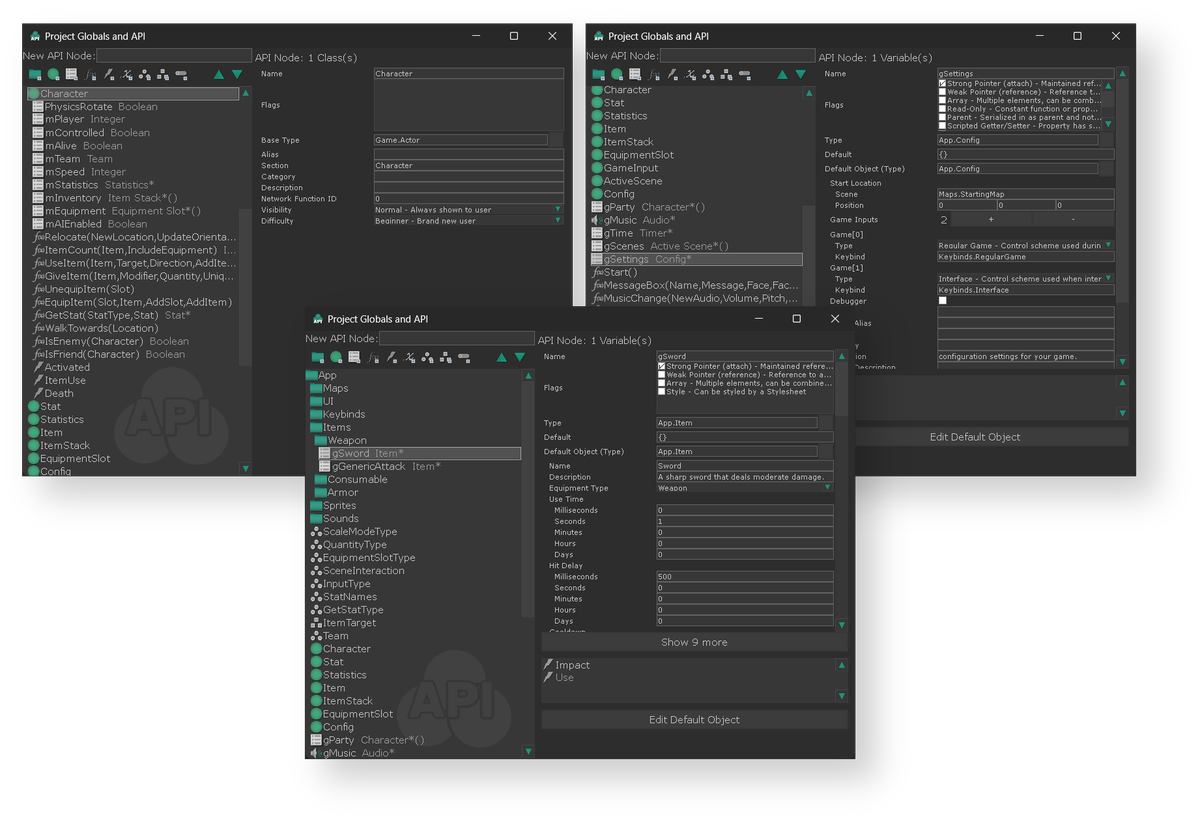This screenshot has height=821, width=1200.
Task: Check Weak Pointer flag in gSword window
Action: click(x=662, y=375)
